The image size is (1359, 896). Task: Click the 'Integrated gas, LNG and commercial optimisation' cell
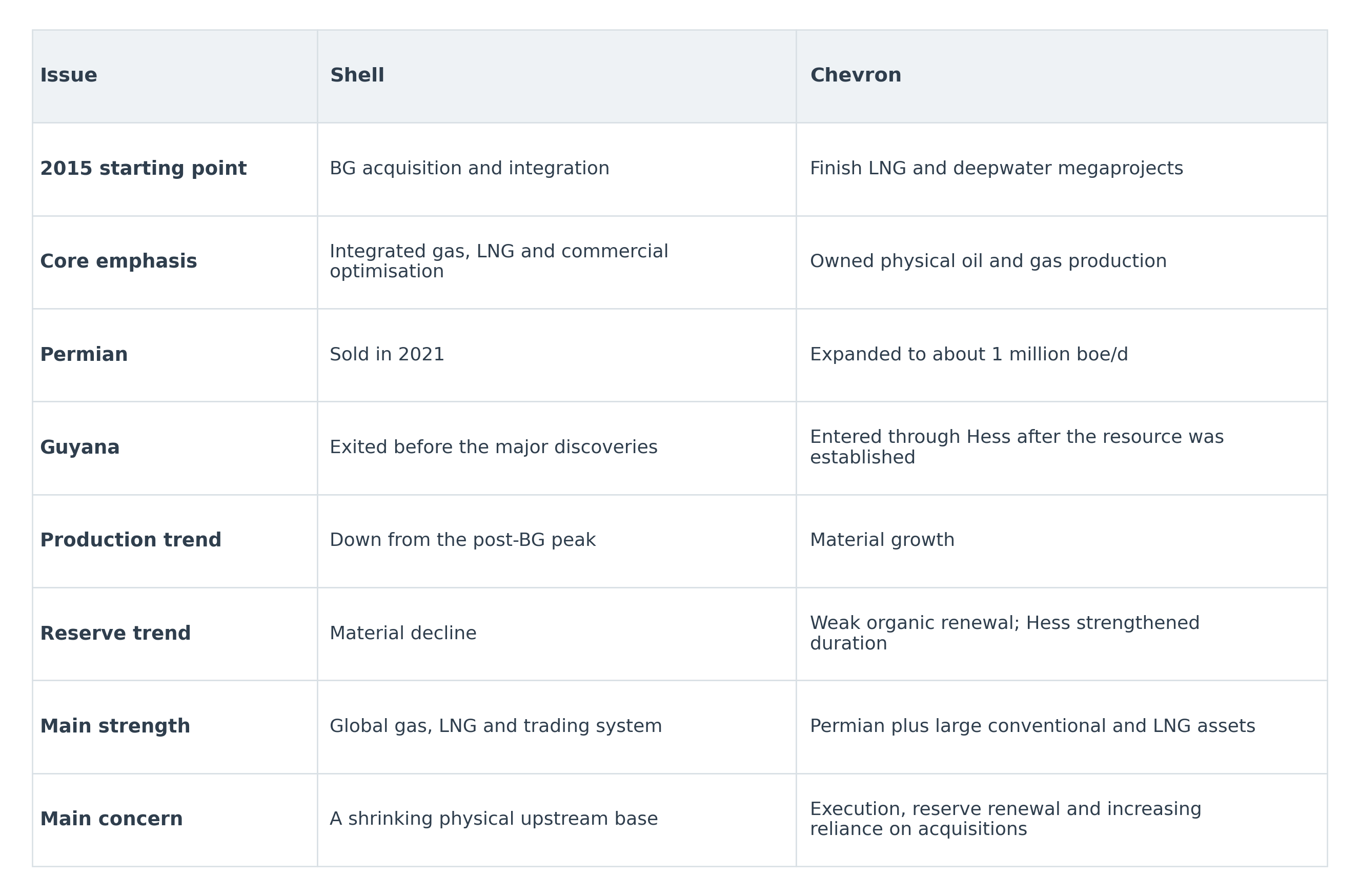(x=557, y=262)
